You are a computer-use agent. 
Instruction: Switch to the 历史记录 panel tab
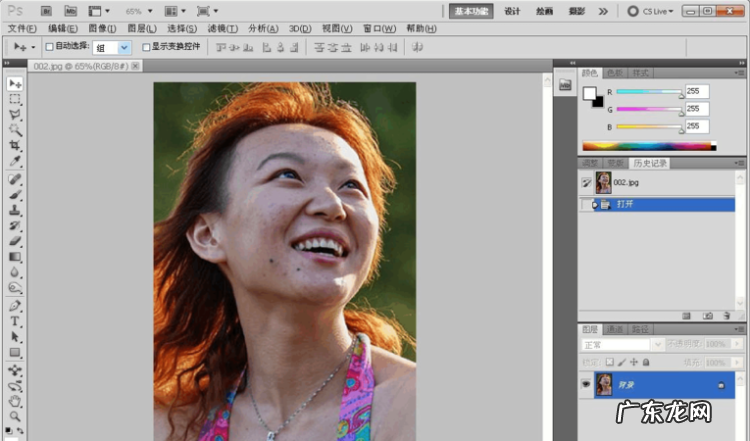(x=648, y=163)
